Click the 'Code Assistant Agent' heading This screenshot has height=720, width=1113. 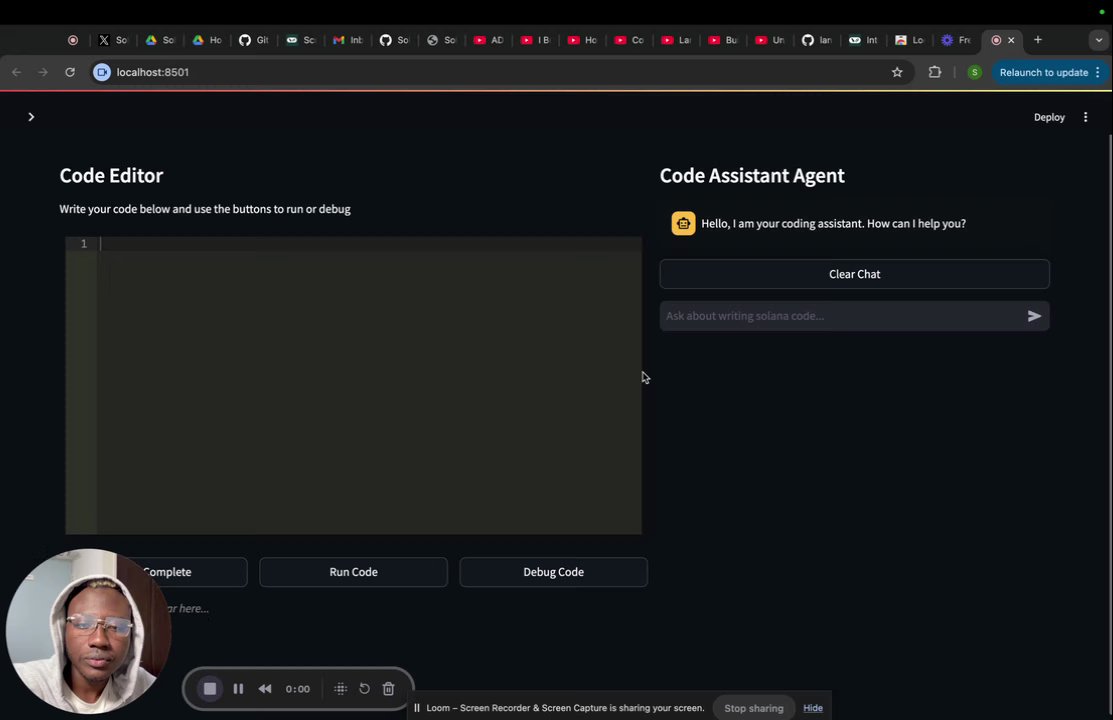(752, 175)
